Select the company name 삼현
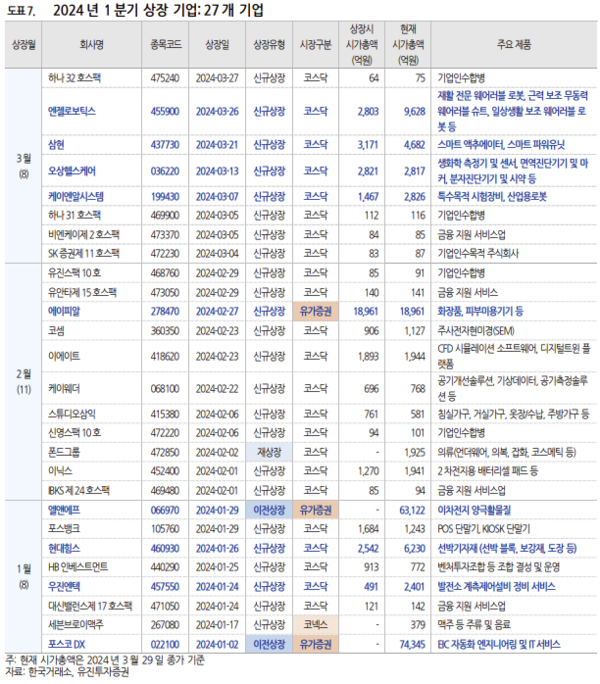This screenshot has height=684, width=600. tap(56, 145)
